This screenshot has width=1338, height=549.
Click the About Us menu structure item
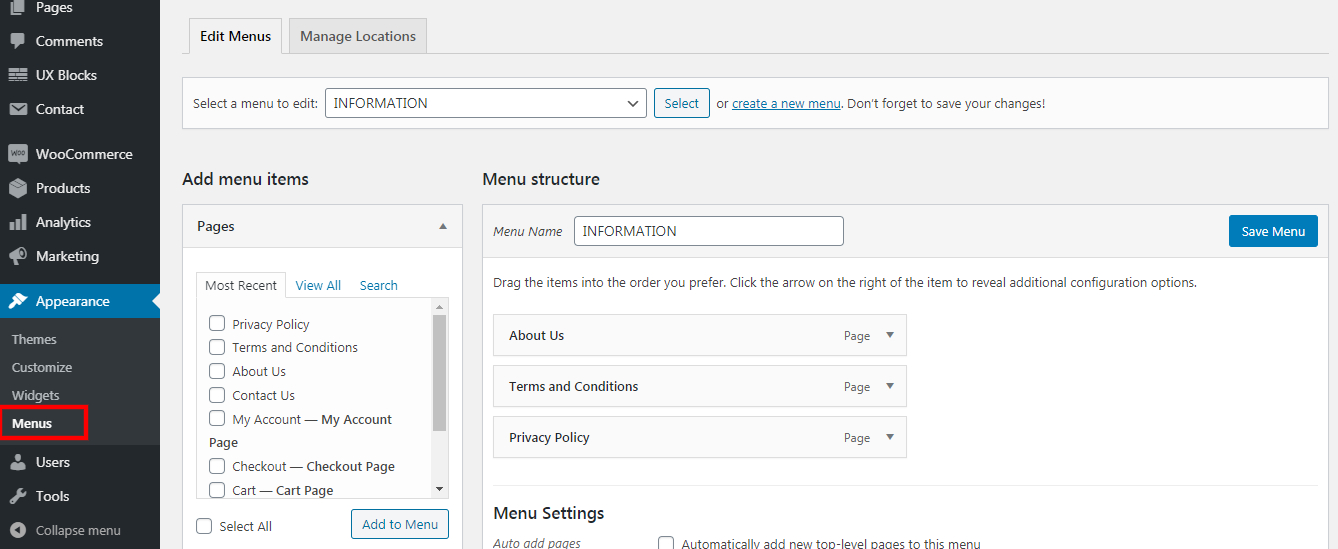[700, 335]
